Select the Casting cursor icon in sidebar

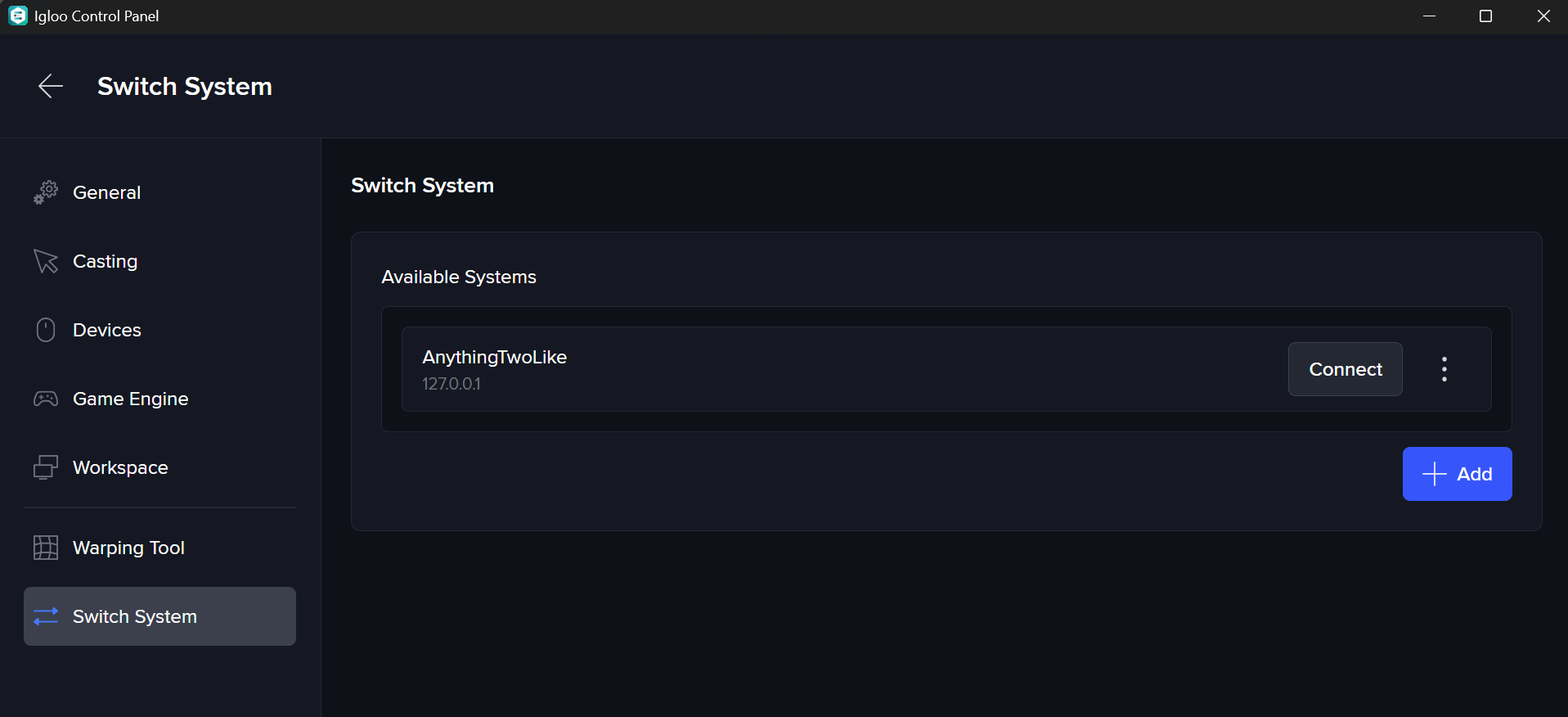tap(46, 261)
